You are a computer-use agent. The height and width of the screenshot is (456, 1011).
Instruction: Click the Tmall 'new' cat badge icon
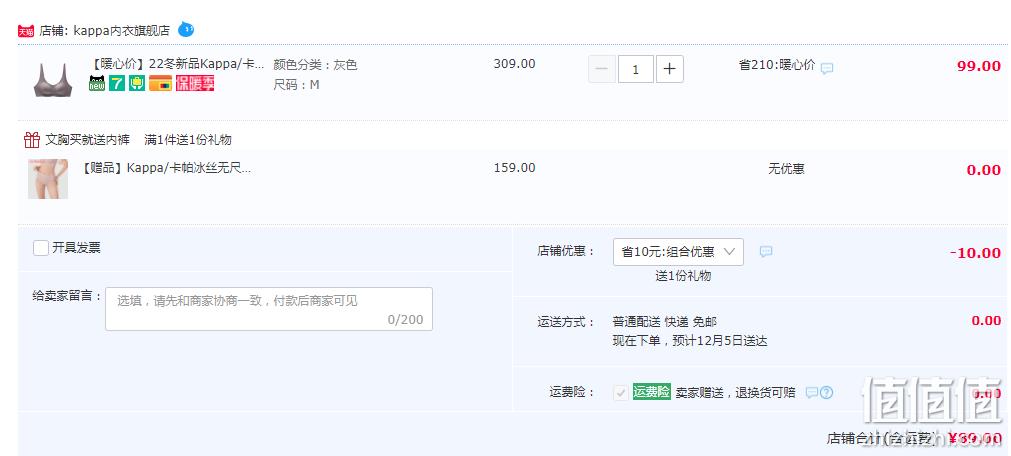coord(97,83)
